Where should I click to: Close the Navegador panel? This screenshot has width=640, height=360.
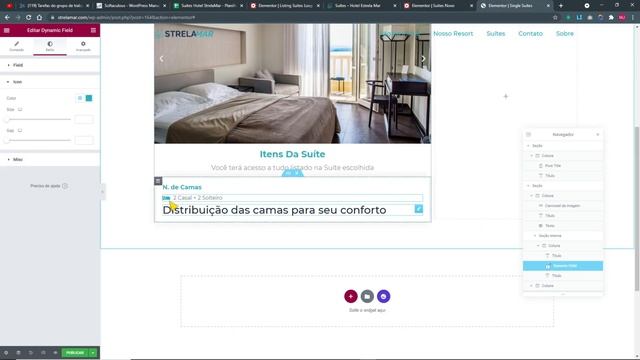[598, 134]
